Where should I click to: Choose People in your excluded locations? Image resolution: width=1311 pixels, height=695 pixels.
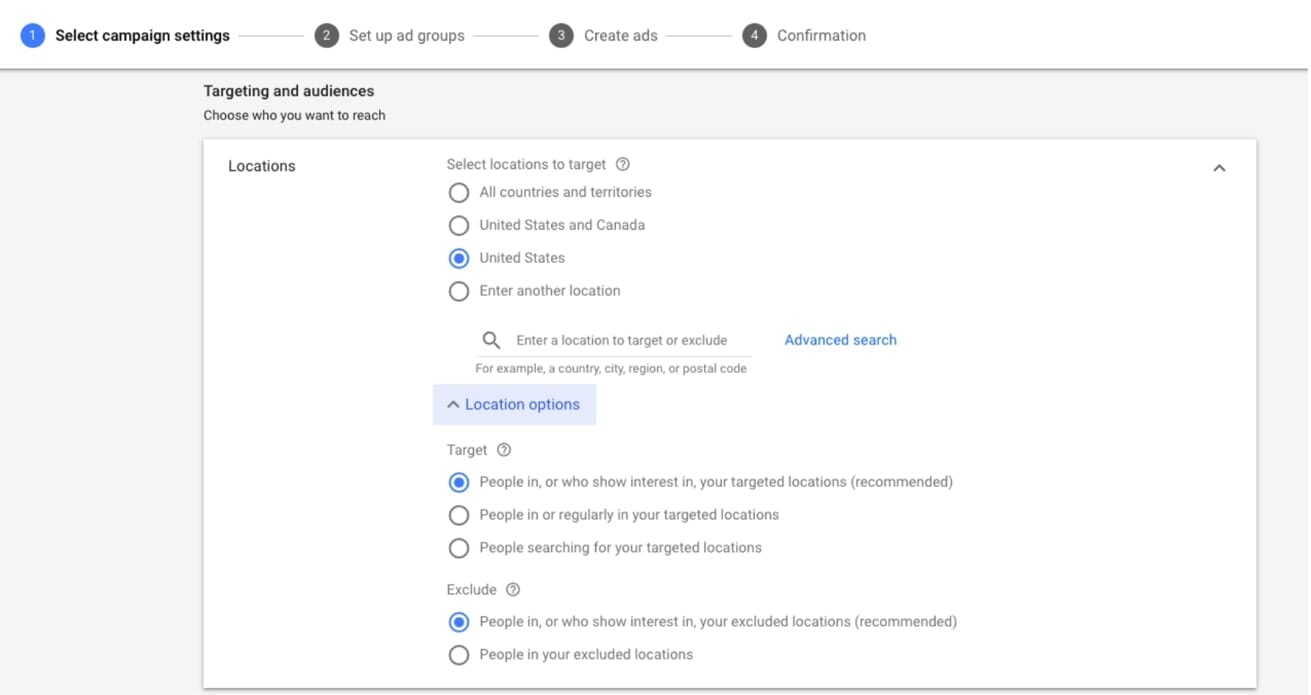point(459,655)
